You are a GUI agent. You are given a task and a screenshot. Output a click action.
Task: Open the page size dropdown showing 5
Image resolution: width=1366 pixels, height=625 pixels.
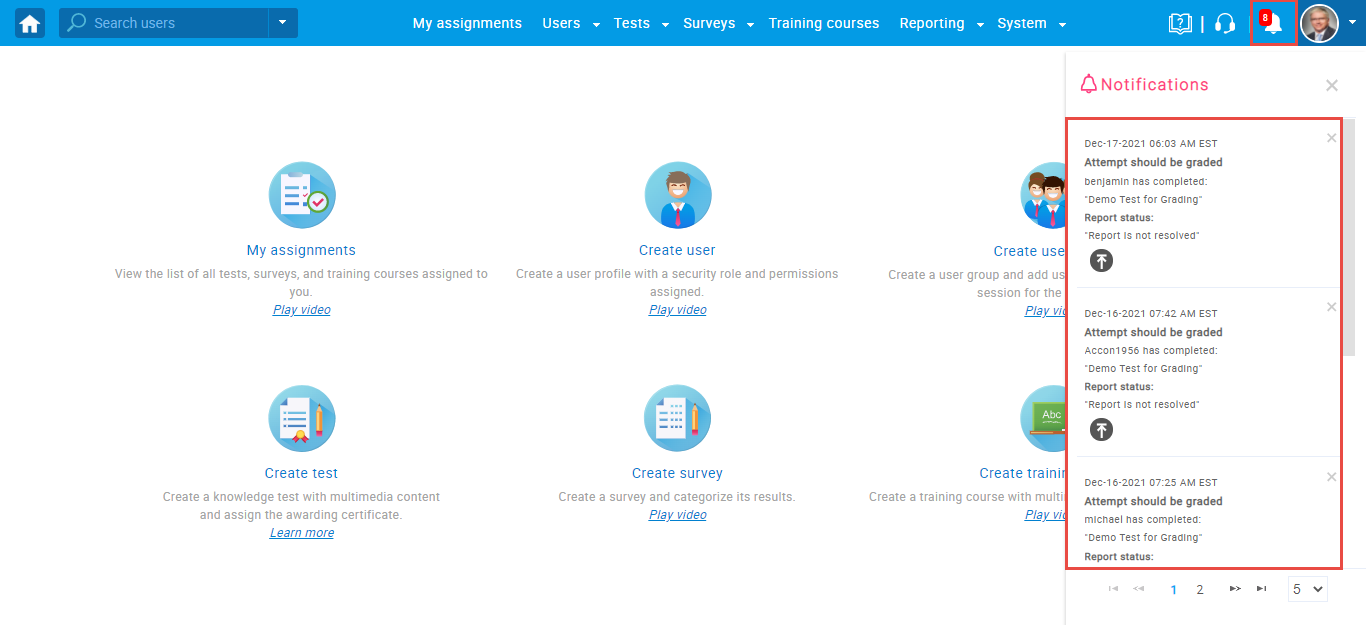point(1308,589)
